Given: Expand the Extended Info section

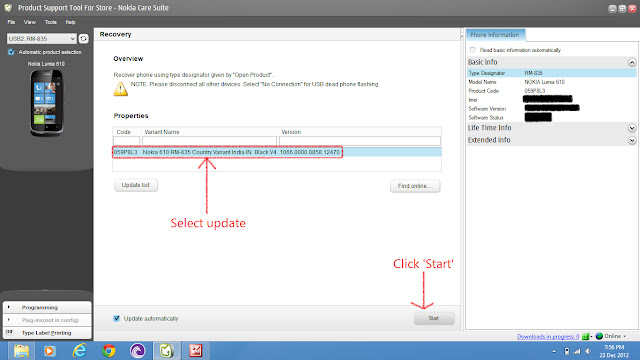Looking at the screenshot, I should click(632, 140).
